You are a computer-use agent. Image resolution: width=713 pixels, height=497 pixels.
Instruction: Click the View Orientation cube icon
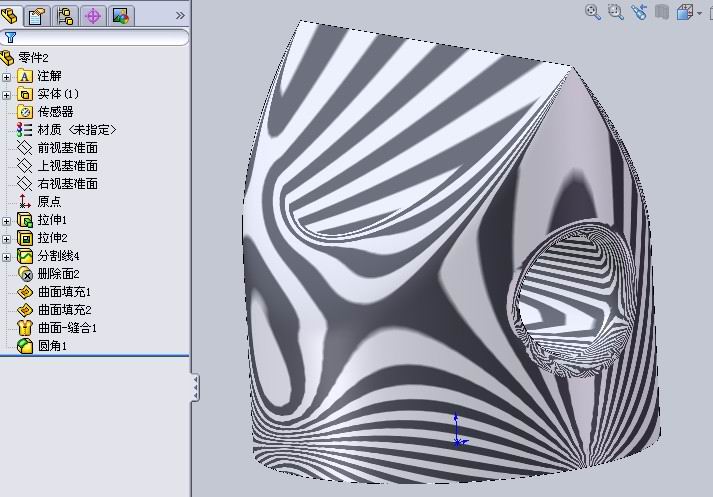pos(684,12)
